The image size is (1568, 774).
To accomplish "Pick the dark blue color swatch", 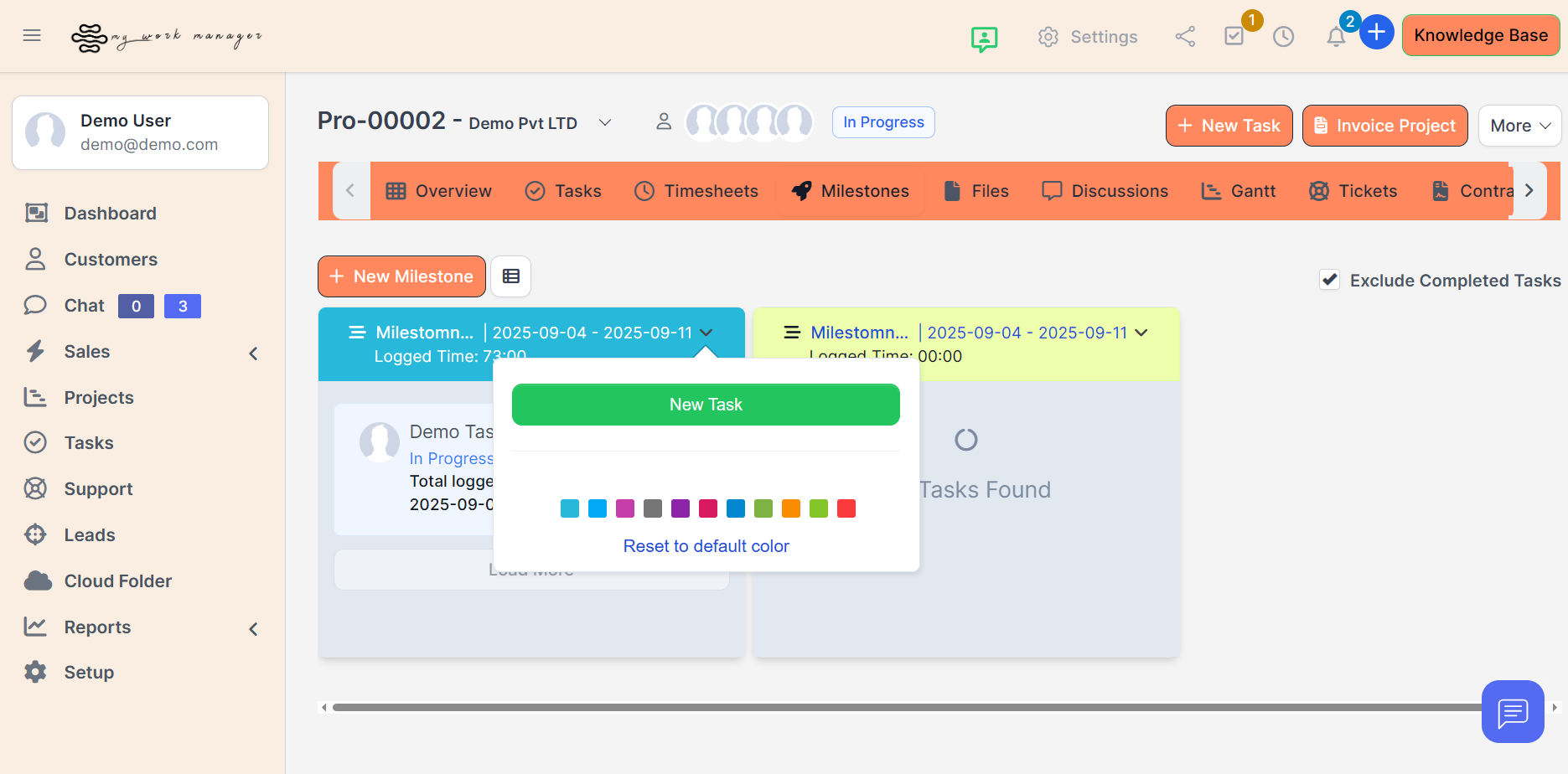I will [736, 508].
